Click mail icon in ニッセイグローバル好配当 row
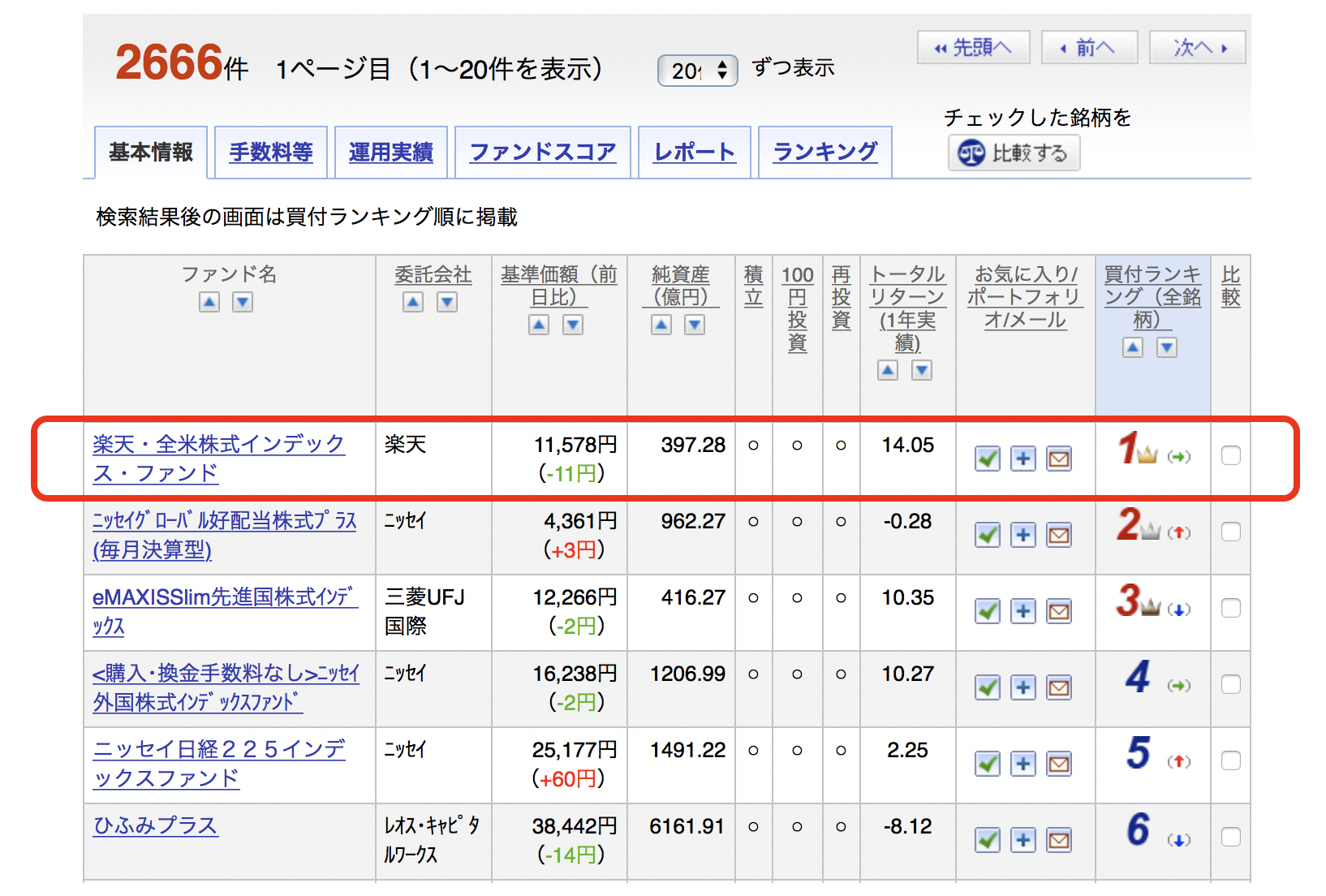The image size is (1326, 896). click(x=1059, y=535)
